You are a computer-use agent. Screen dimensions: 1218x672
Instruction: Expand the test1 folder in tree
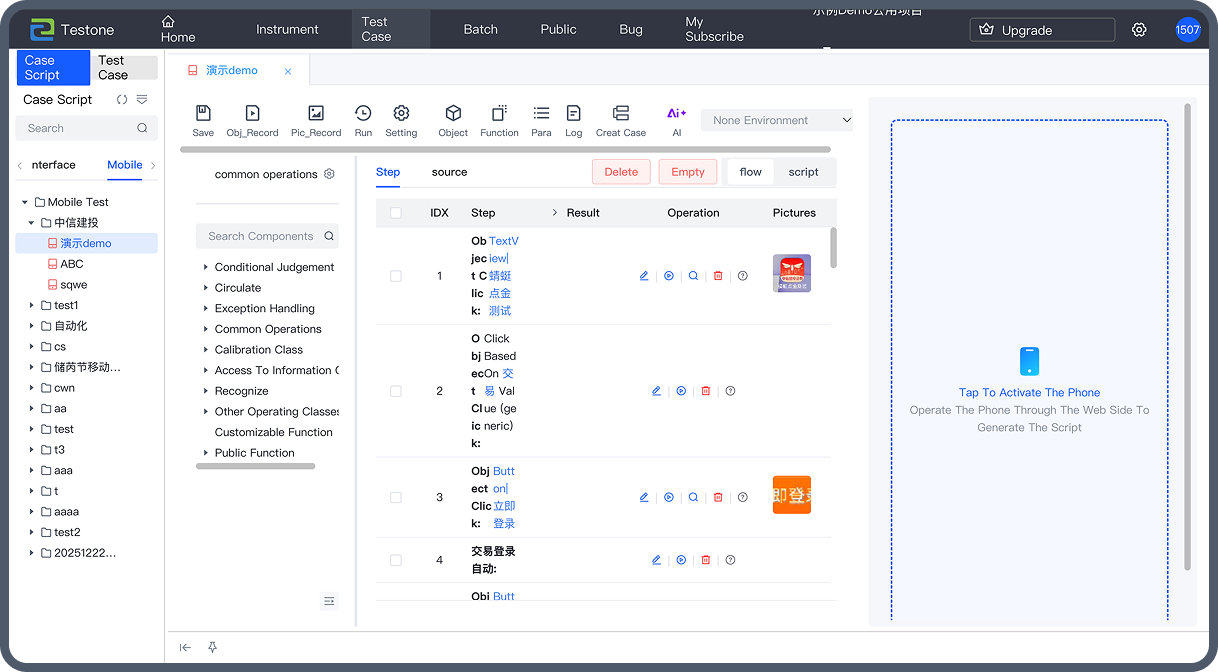point(32,305)
